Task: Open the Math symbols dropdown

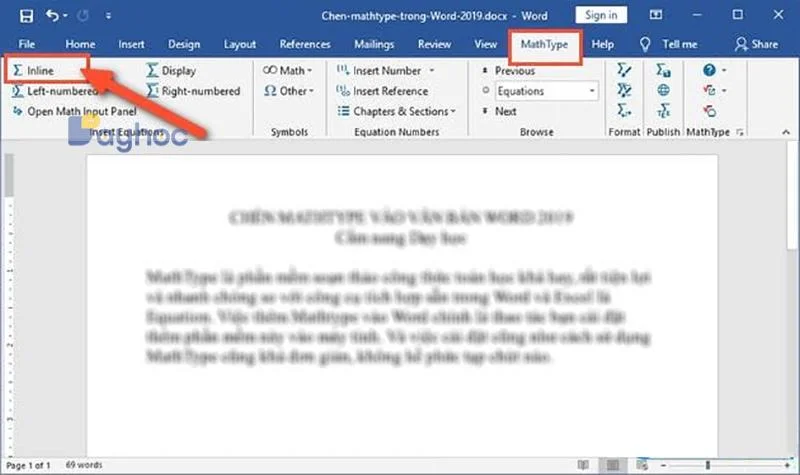Action: (287, 70)
